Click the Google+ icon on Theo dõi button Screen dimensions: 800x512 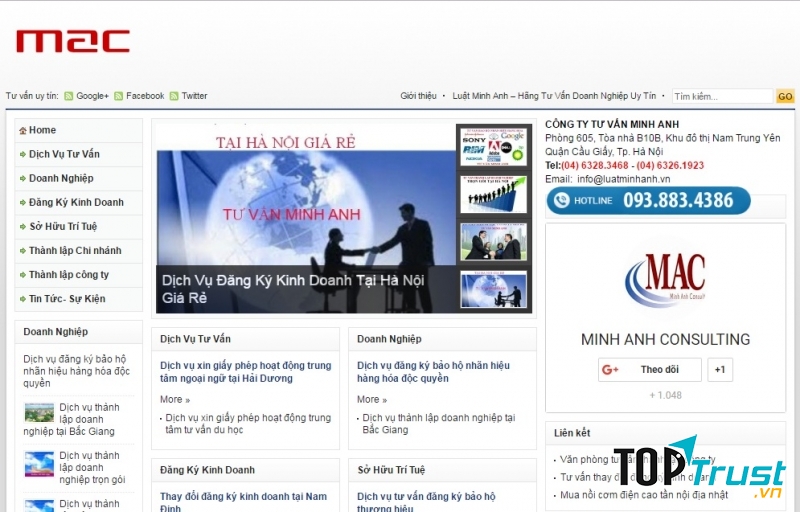click(x=610, y=370)
